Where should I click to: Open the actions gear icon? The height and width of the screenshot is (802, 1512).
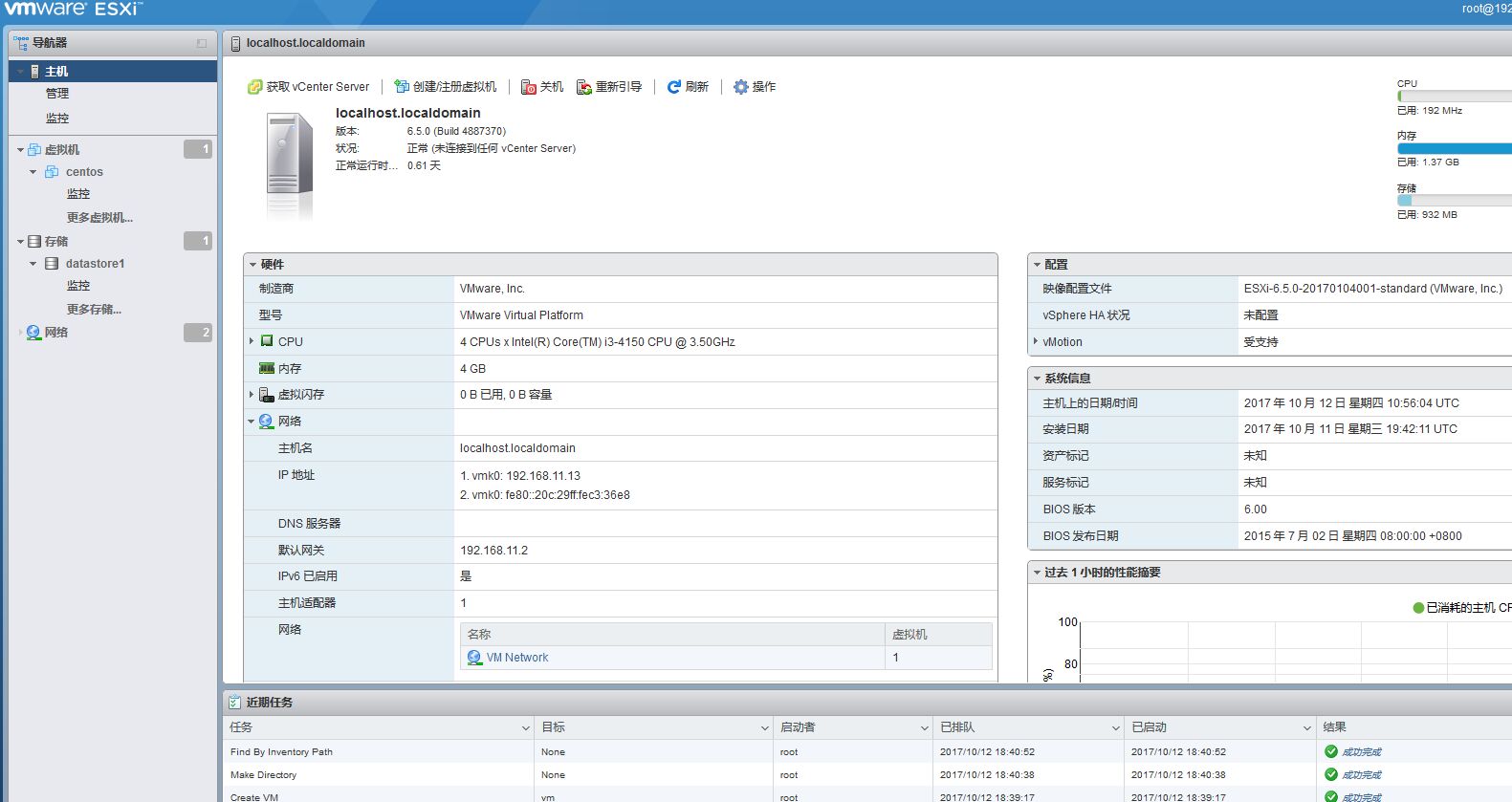coord(741,87)
